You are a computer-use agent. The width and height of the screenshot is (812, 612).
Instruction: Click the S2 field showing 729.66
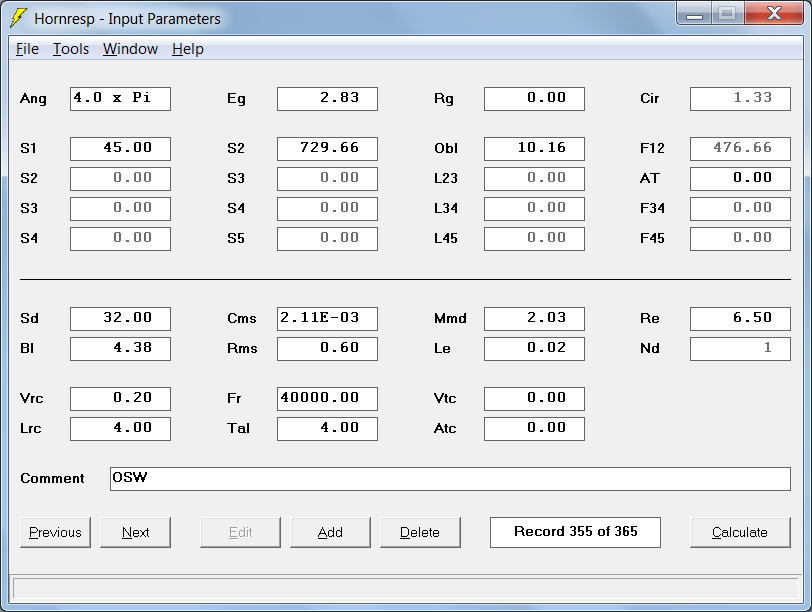pos(327,149)
